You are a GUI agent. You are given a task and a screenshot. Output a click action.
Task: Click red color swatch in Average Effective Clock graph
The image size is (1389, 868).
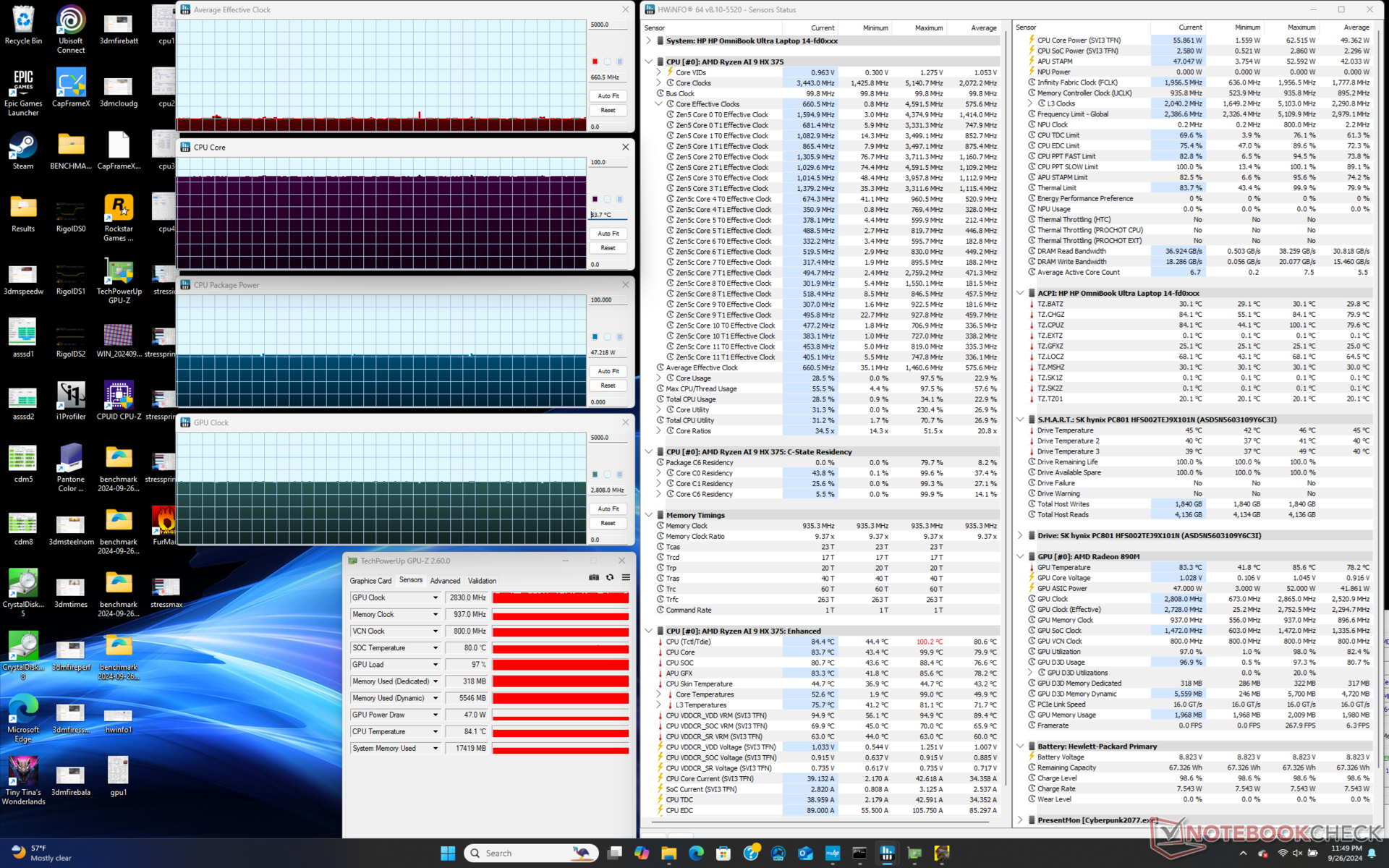click(595, 61)
